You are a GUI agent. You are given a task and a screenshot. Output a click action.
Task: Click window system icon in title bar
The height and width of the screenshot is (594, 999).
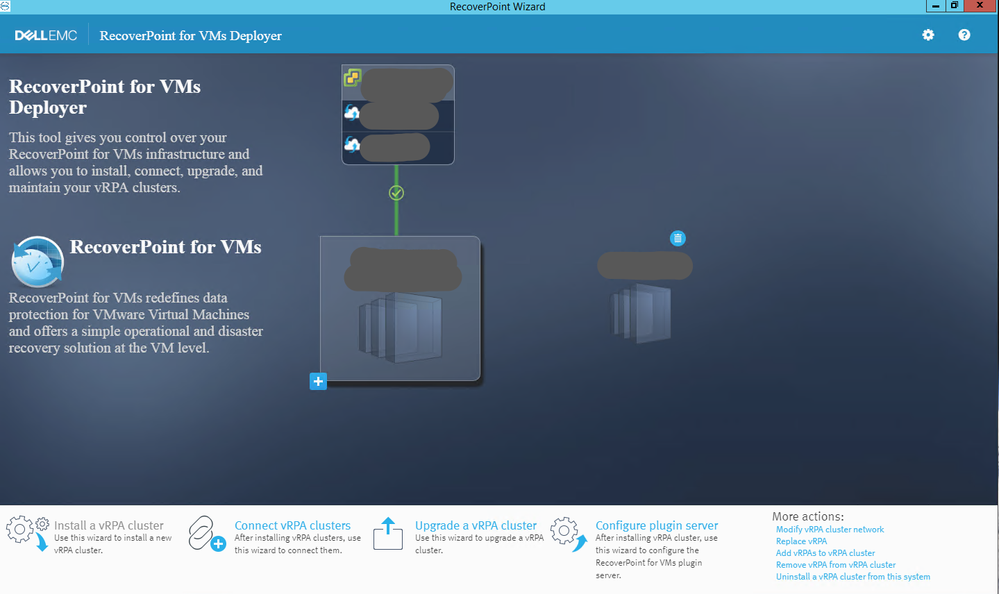point(4,6)
